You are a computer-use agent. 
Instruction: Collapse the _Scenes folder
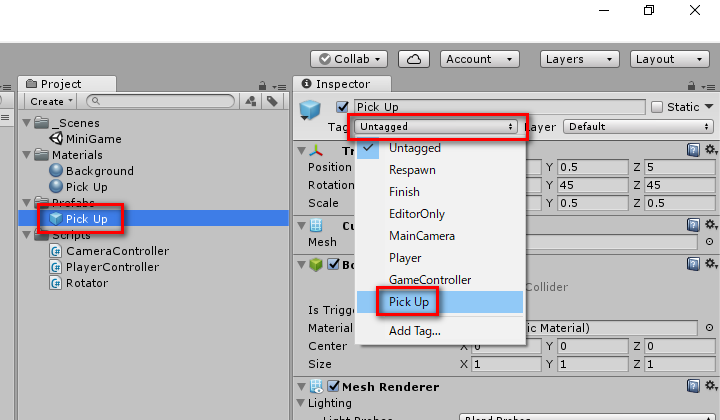point(27,123)
